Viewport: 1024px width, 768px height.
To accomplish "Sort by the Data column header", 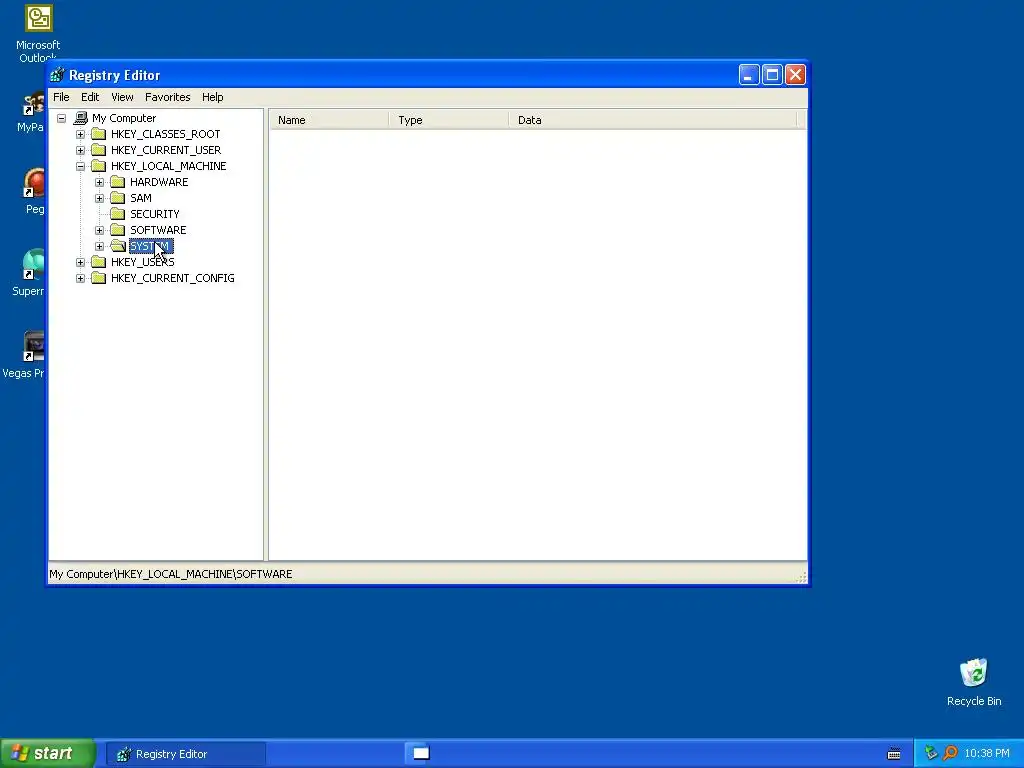I will 653,120.
